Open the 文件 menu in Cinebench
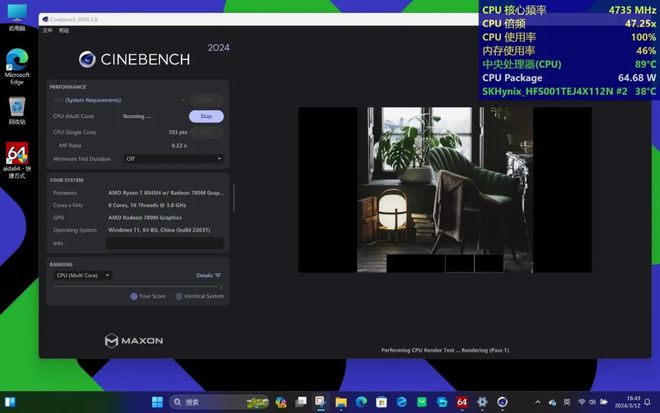Image resolution: width=660 pixels, height=413 pixels. pos(47,30)
